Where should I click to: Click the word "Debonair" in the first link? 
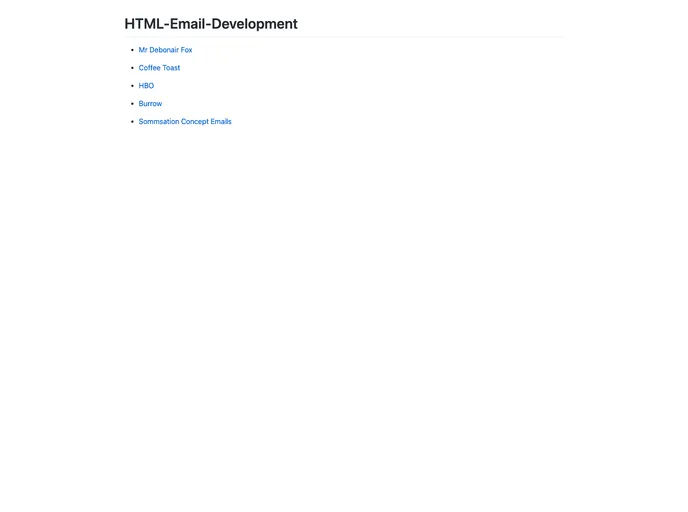(x=164, y=50)
